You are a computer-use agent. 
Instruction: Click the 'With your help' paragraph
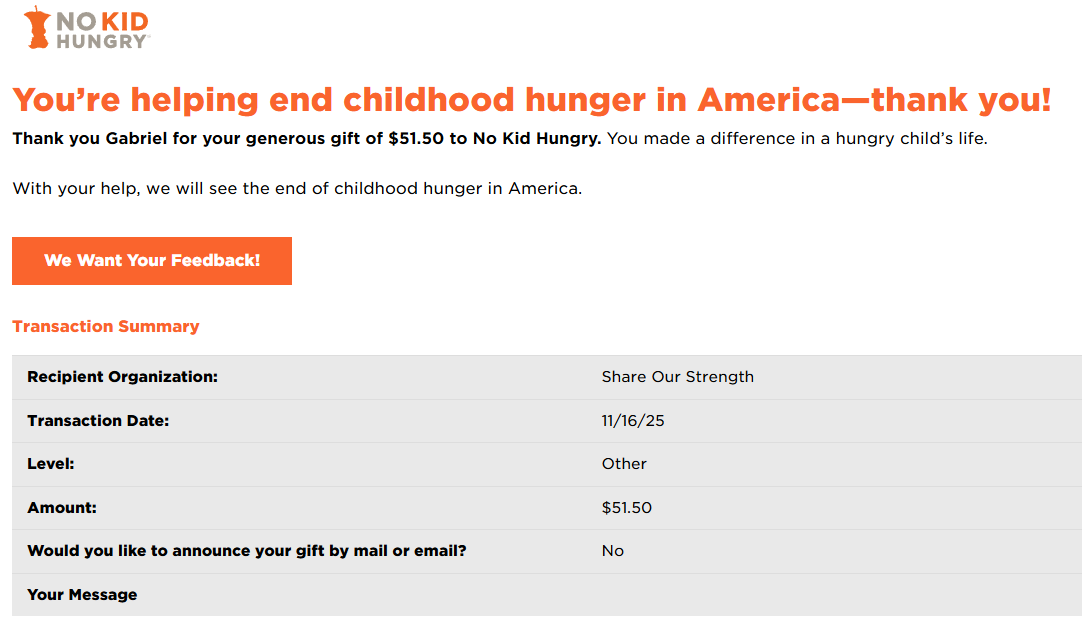[297, 188]
